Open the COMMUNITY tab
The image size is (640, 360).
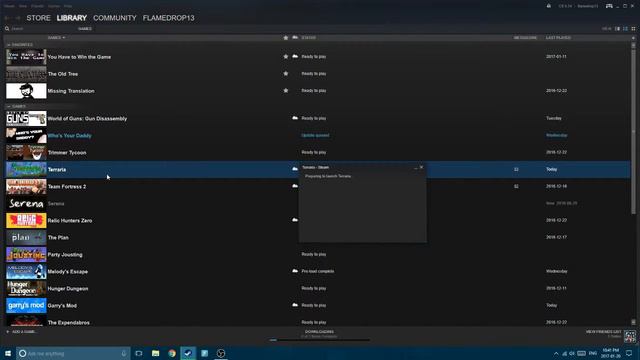click(x=115, y=18)
